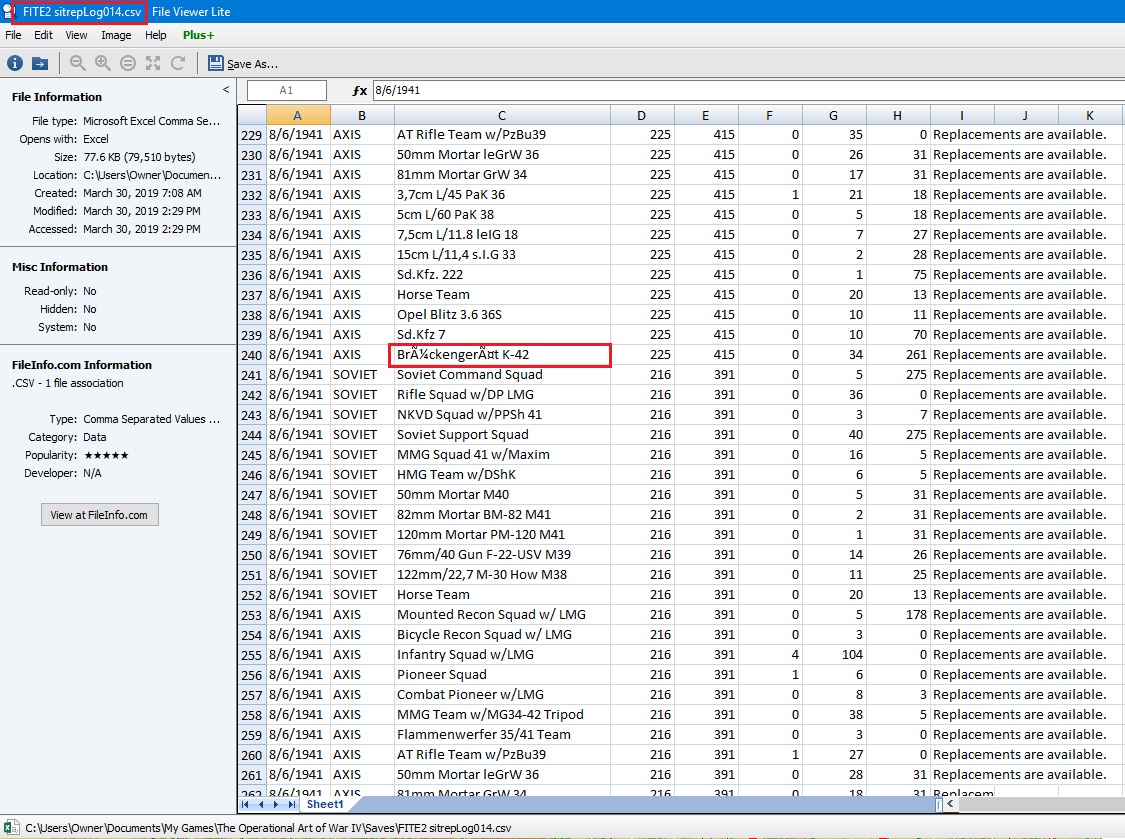
Task: Go to previous sheet navigation arrow
Action: 261,805
